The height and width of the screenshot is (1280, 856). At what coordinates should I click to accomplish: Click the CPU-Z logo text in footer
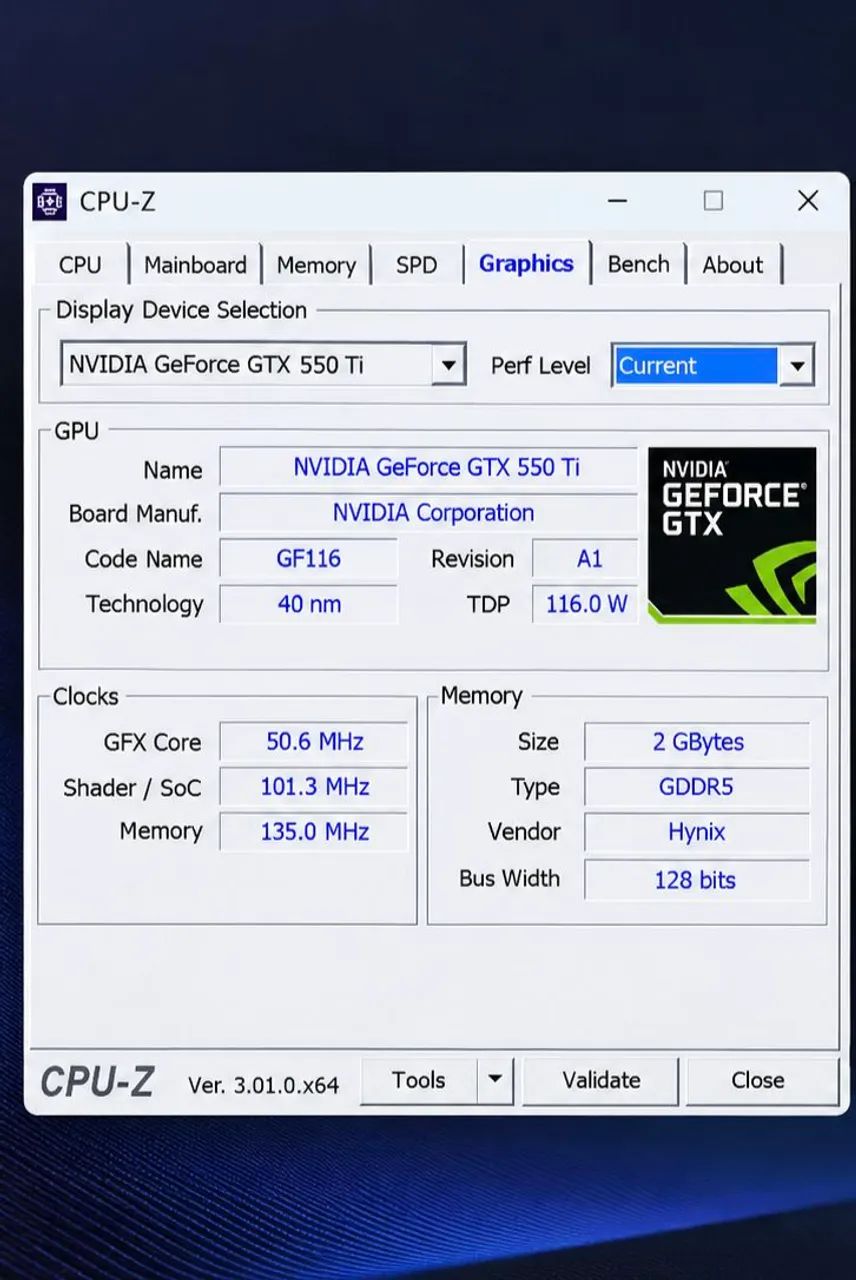point(97,1082)
